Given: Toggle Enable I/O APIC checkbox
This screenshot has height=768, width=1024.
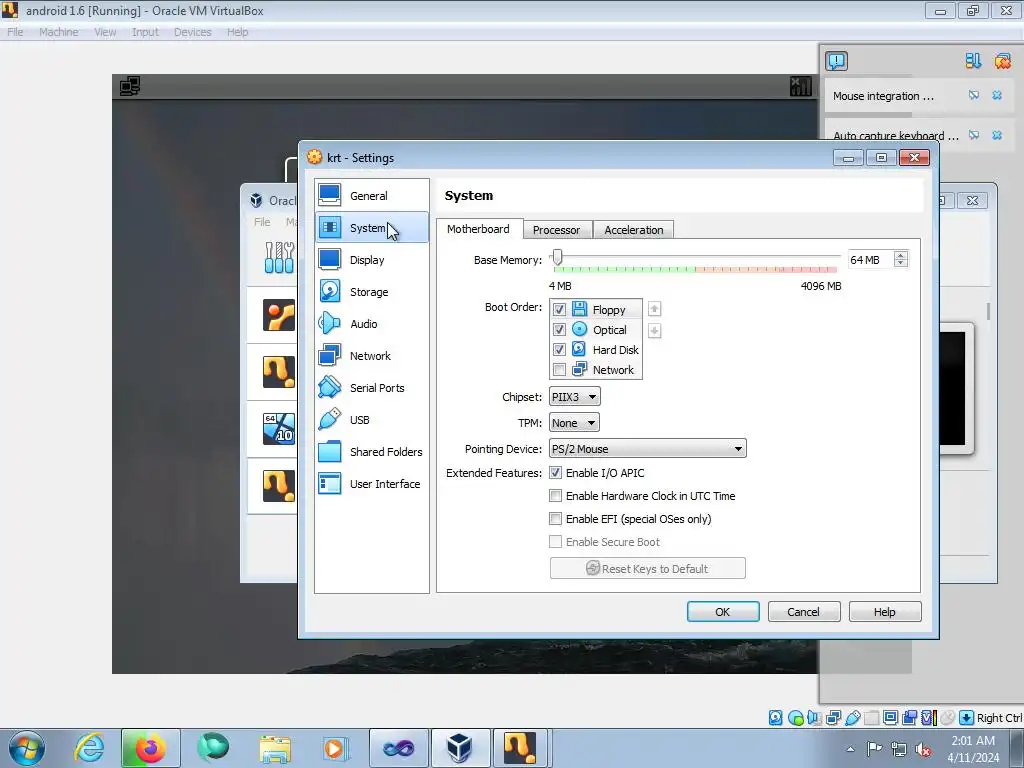Looking at the screenshot, I should tap(555, 473).
